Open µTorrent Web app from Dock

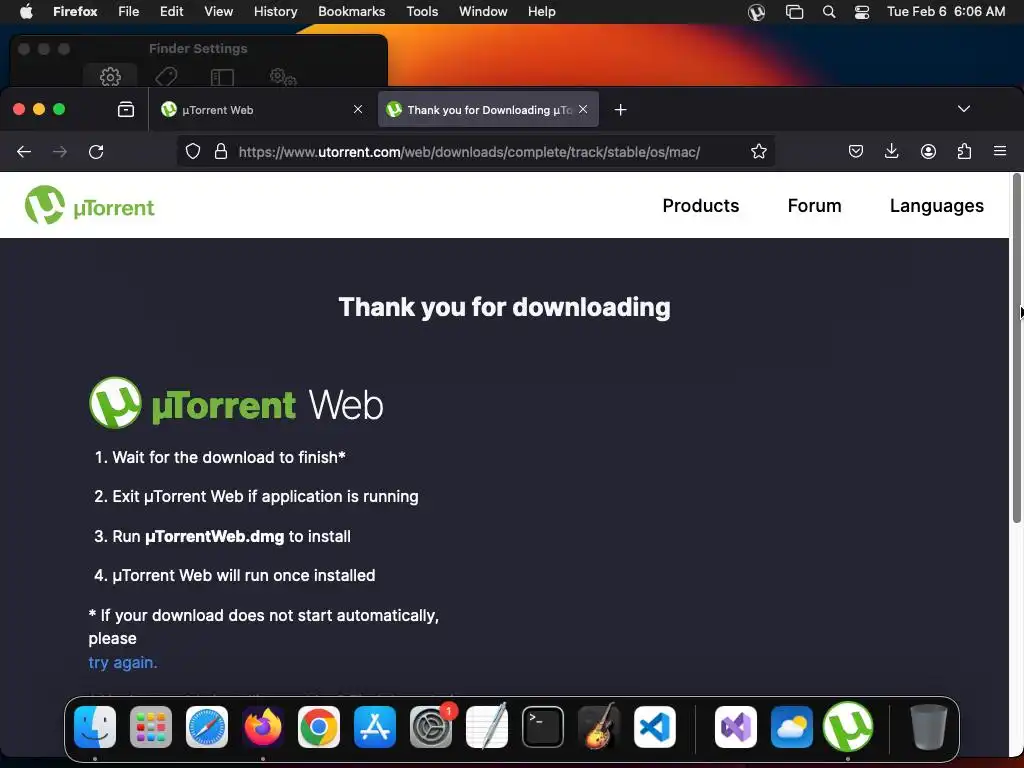pos(848,726)
